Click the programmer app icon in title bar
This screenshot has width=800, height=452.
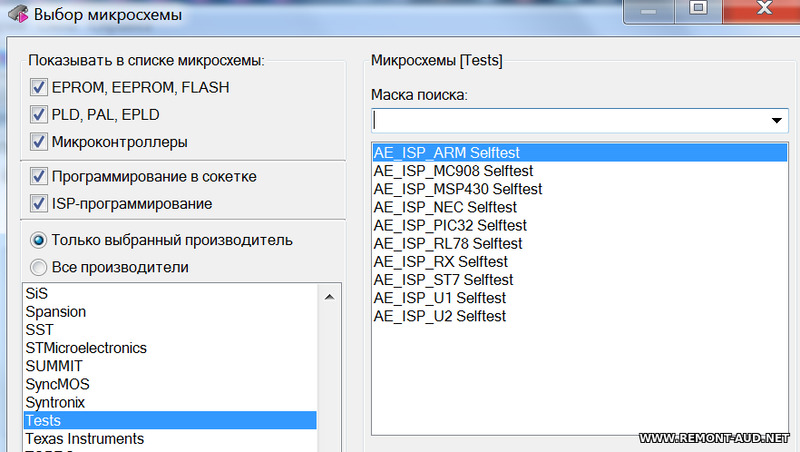click(x=18, y=14)
